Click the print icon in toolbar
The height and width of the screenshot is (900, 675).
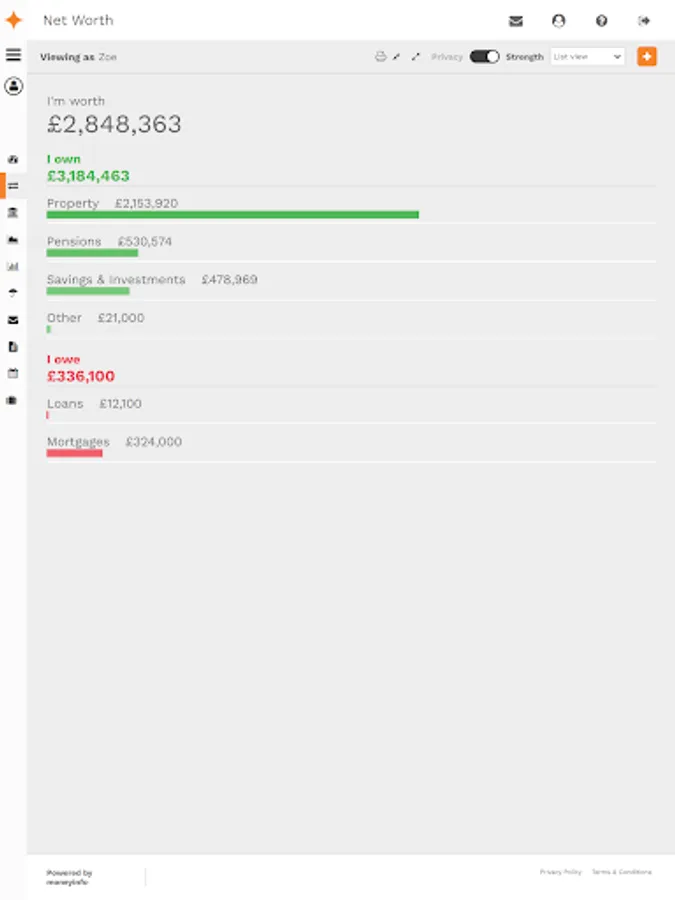click(x=380, y=57)
